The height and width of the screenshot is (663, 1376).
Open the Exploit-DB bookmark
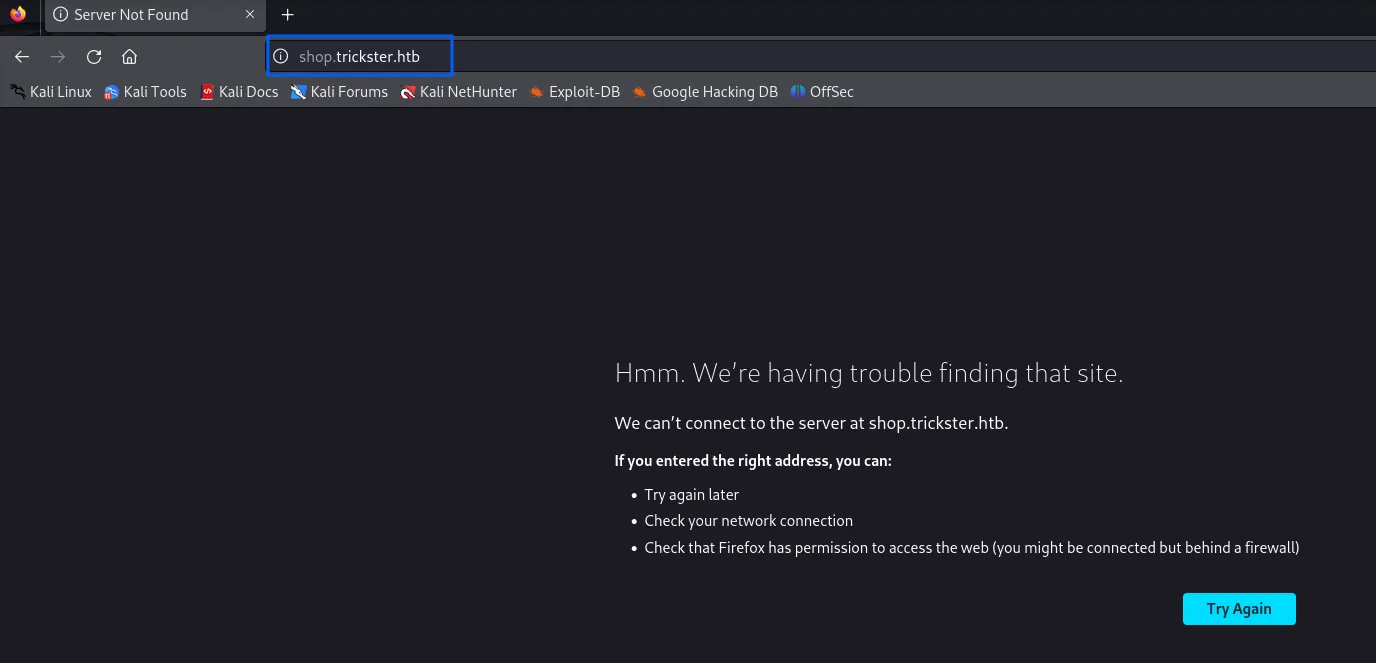pyautogui.click(x=575, y=92)
